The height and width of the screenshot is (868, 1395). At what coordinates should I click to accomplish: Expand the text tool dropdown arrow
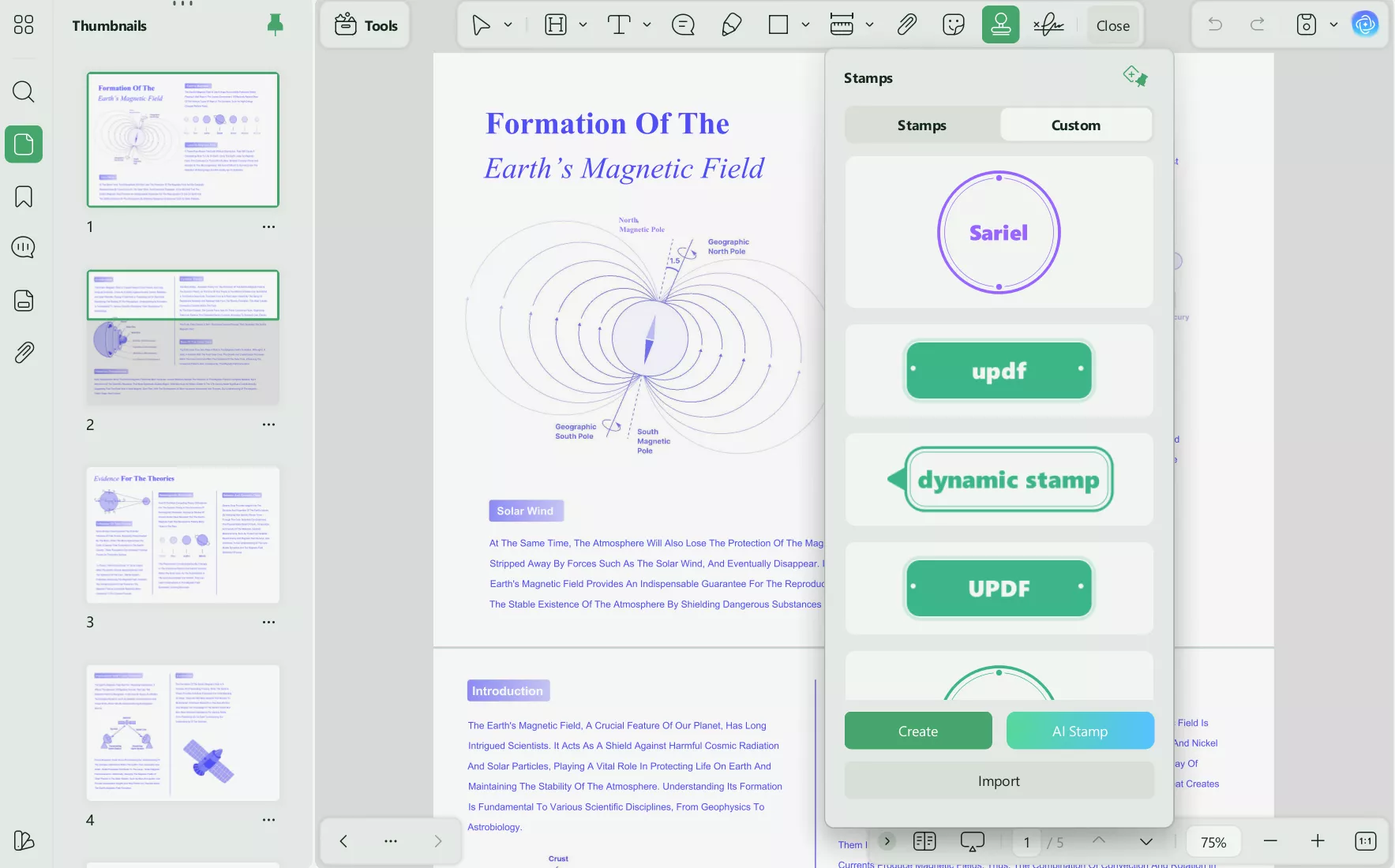point(647,25)
